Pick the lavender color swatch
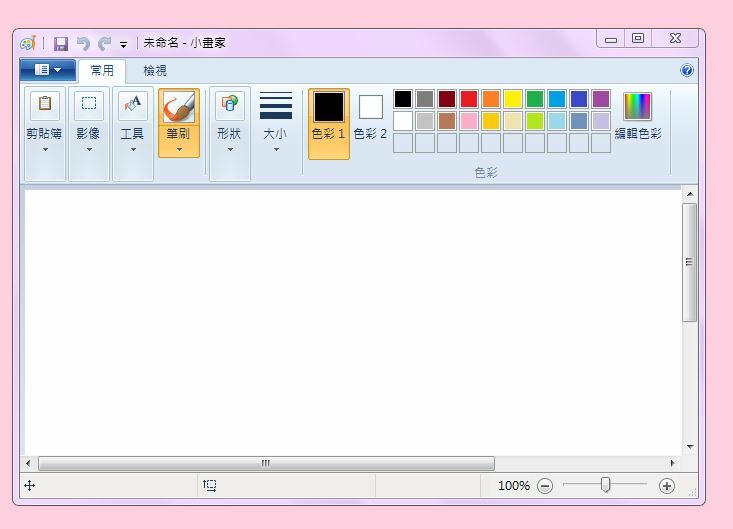The height and width of the screenshot is (529, 733). click(x=601, y=121)
